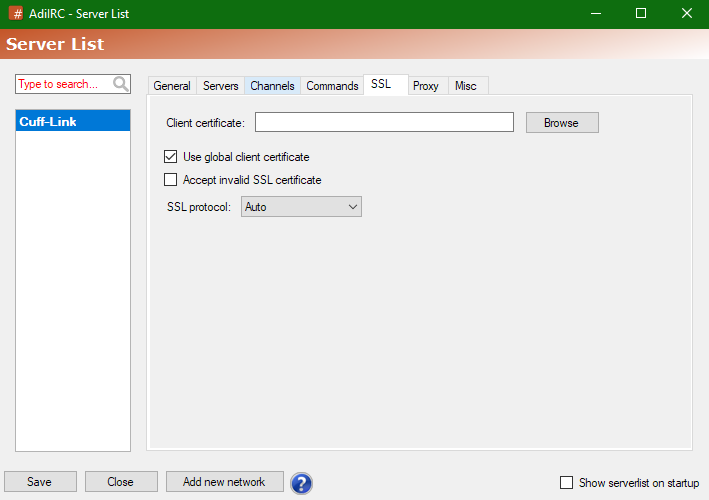Open the Servers tab

click(x=220, y=86)
